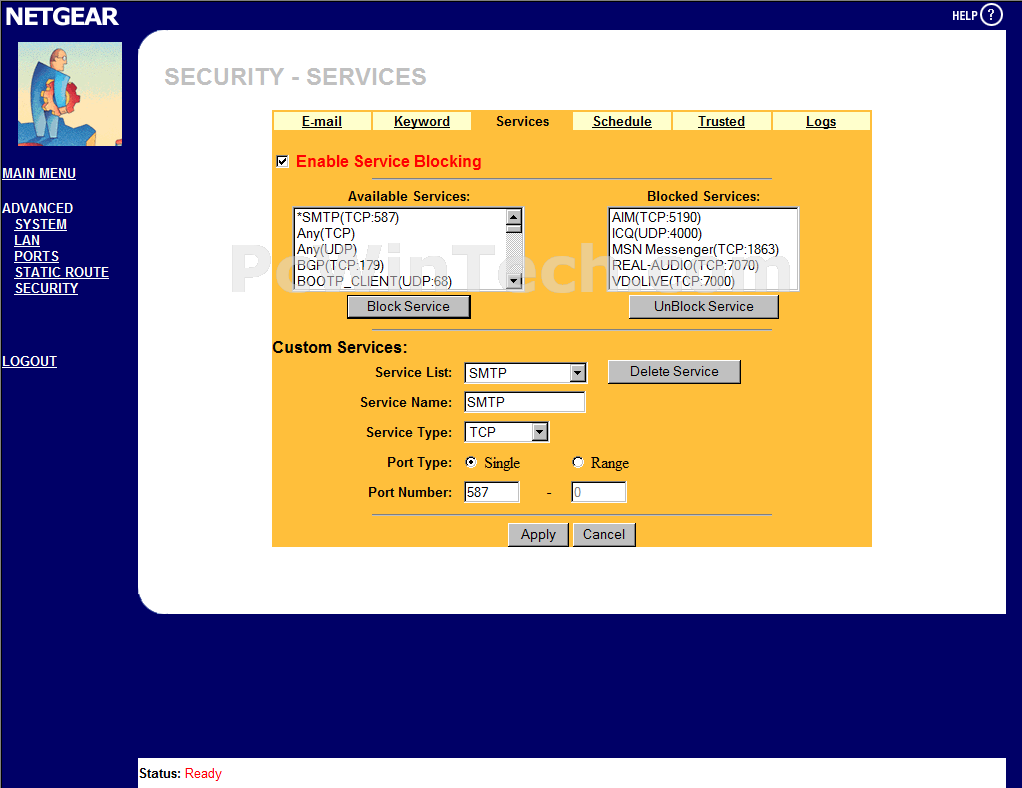Viewport: 1022px width, 788px height.
Task: Select ICQ(UDP:4000) in Blocked Services
Action: pyautogui.click(x=703, y=233)
